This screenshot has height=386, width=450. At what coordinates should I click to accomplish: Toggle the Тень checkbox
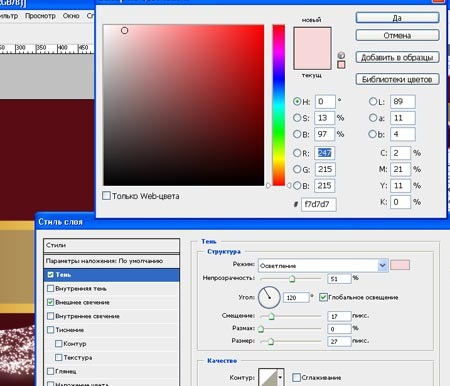pos(50,275)
